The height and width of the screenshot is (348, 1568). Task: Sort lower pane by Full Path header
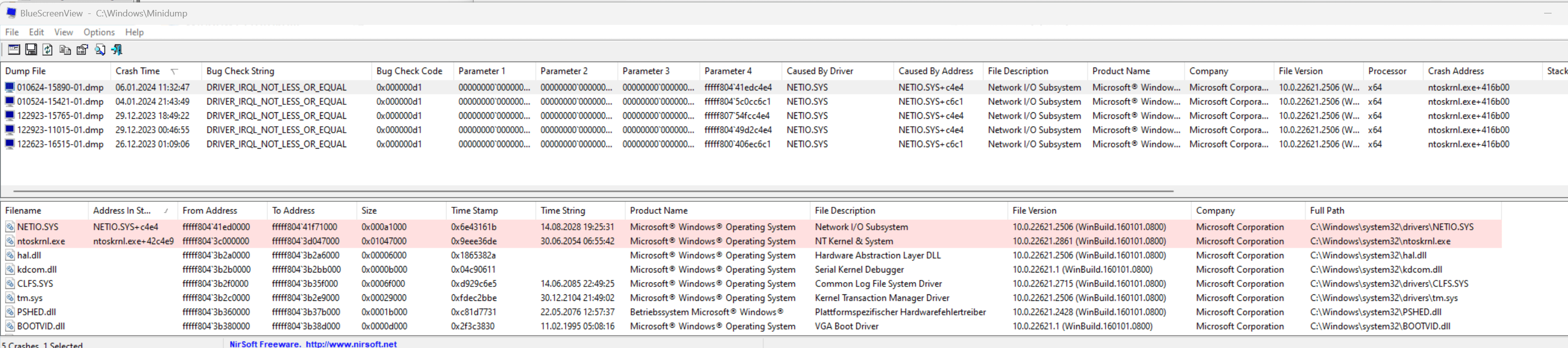click(x=1403, y=210)
